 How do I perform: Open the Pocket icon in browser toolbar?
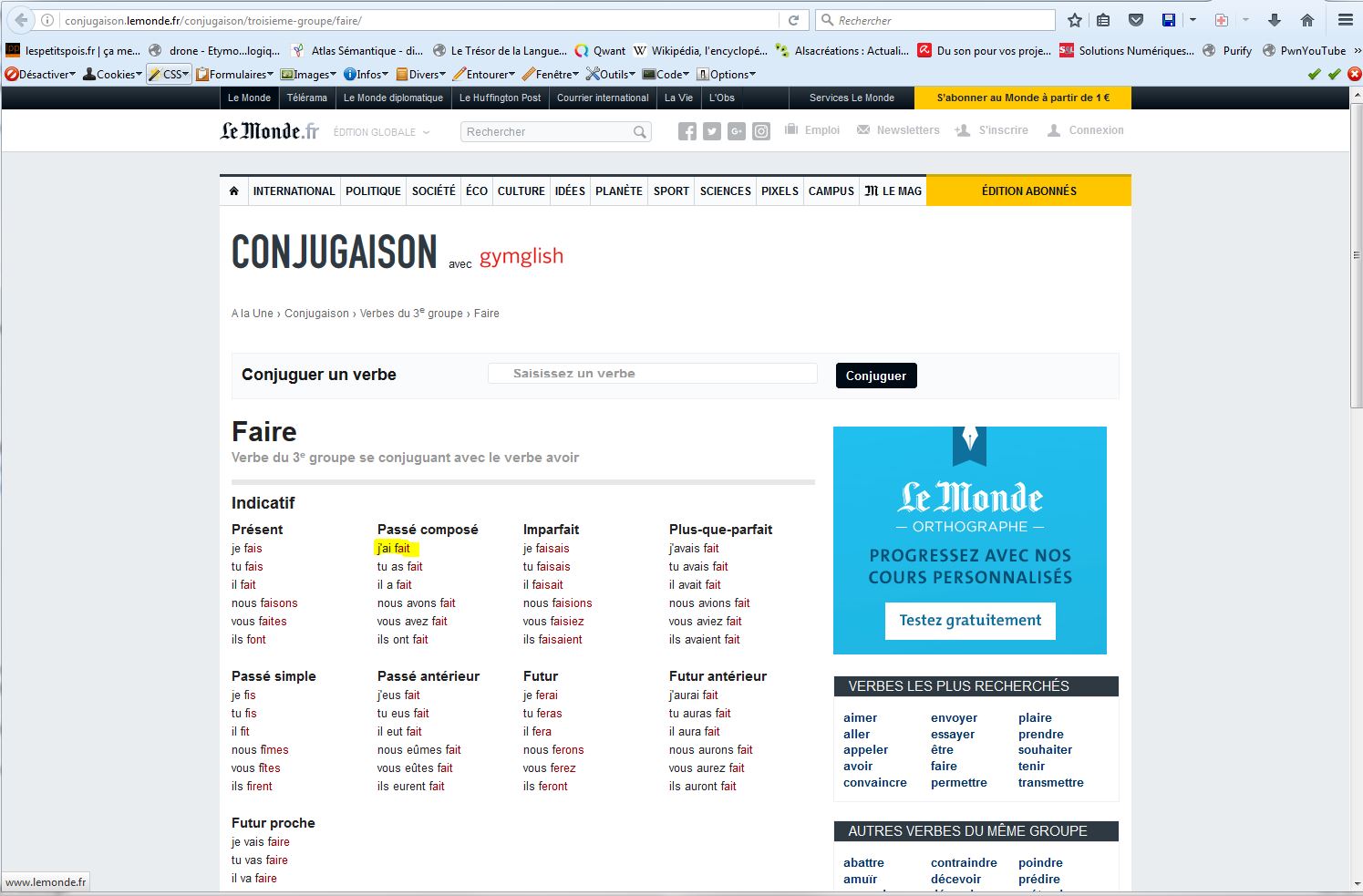1136,20
